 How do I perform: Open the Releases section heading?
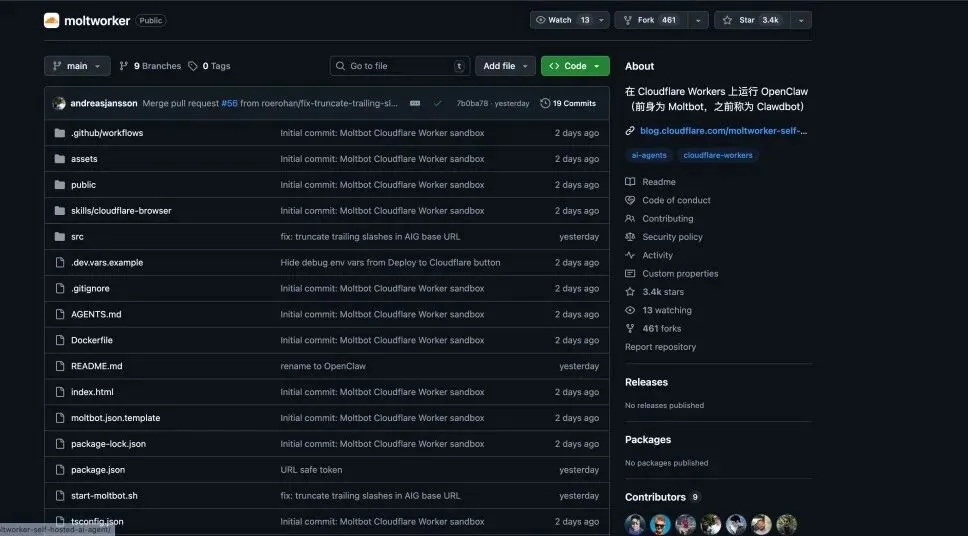[646, 382]
